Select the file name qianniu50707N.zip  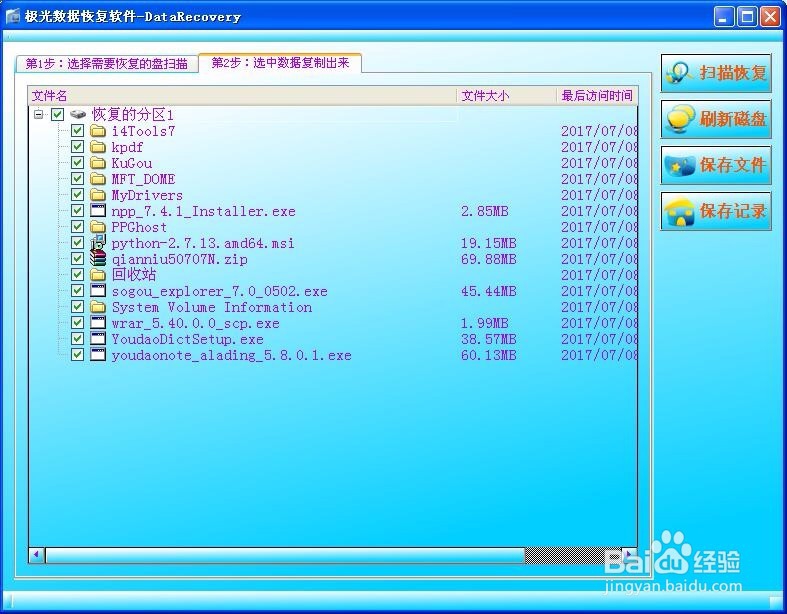[x=180, y=260]
